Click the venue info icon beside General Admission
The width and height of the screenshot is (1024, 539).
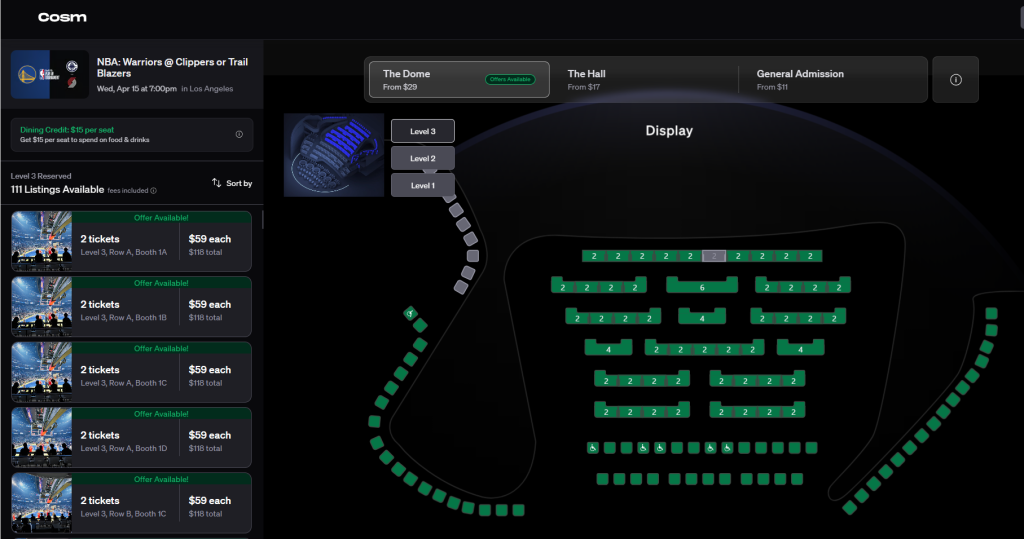(x=955, y=80)
